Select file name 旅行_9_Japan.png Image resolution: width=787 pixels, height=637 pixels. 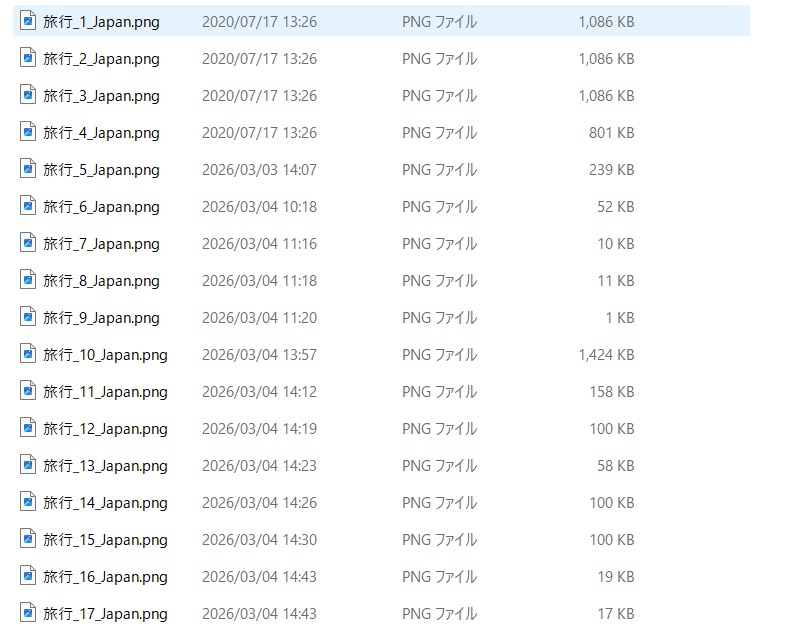[101, 318]
